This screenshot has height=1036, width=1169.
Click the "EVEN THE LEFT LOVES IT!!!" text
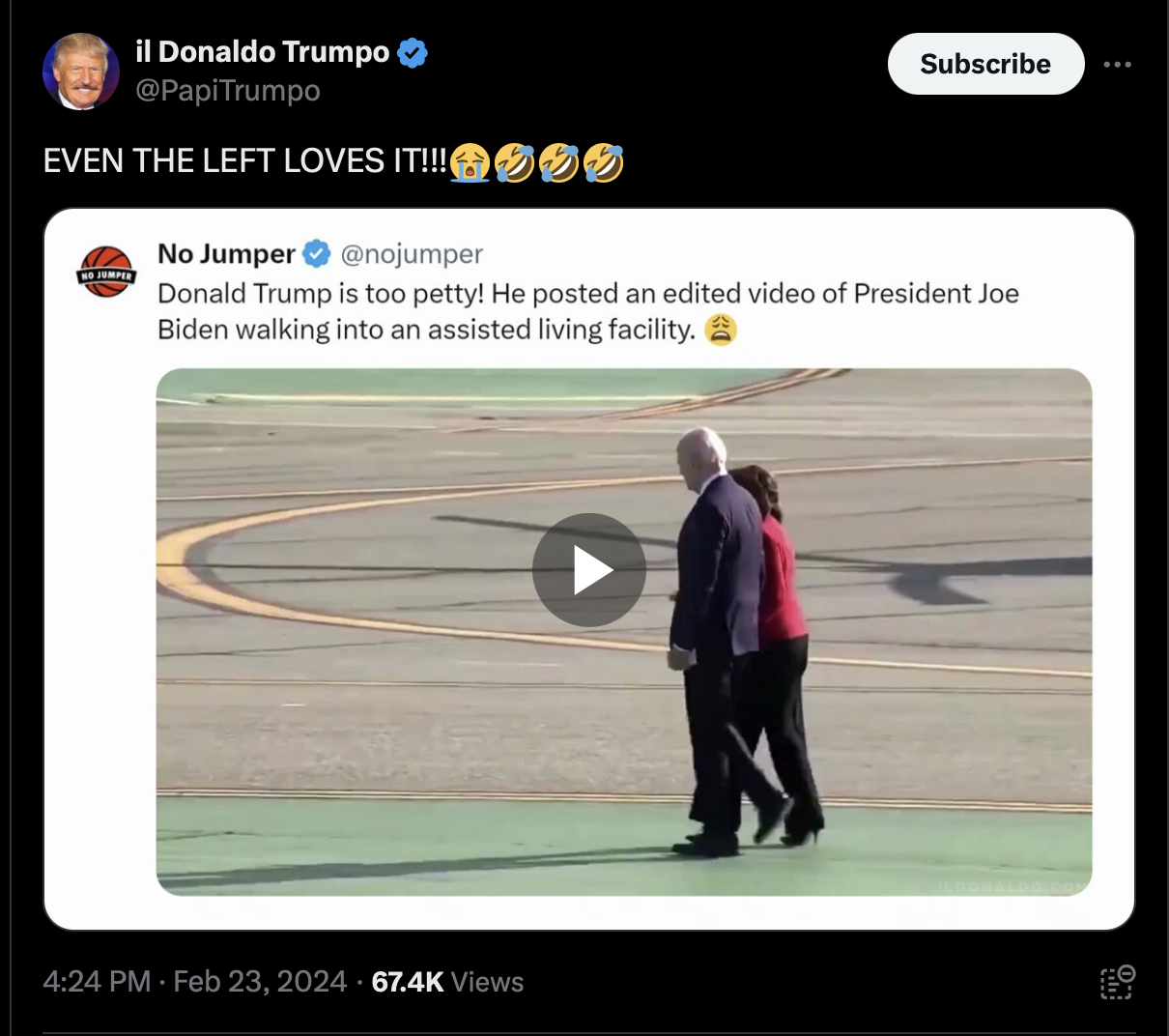[x=245, y=161]
